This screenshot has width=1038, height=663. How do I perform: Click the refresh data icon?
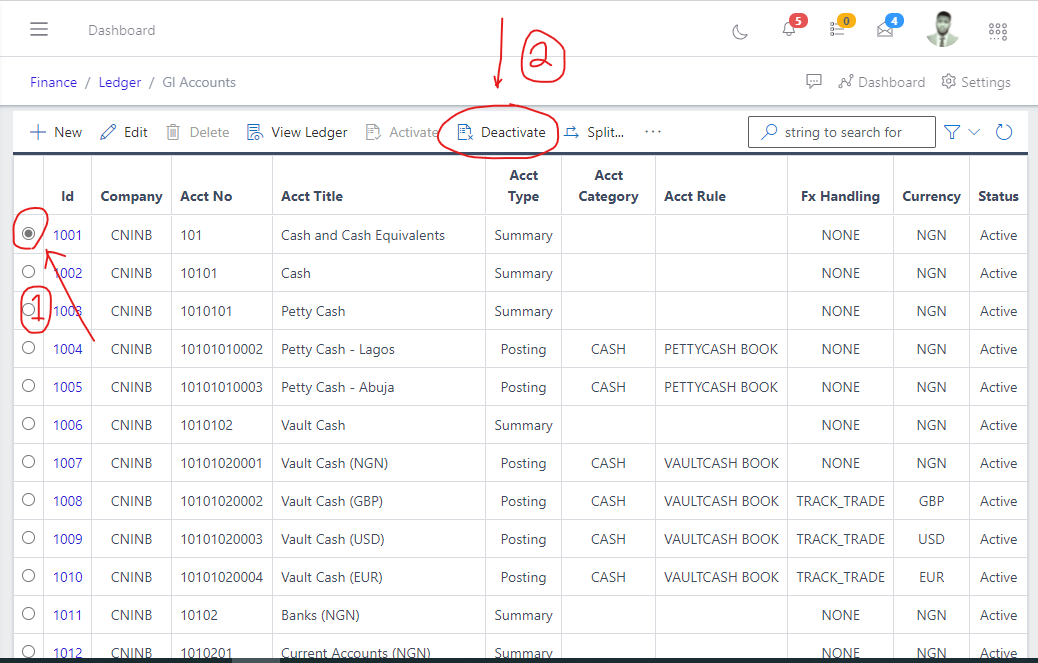pyautogui.click(x=1003, y=131)
